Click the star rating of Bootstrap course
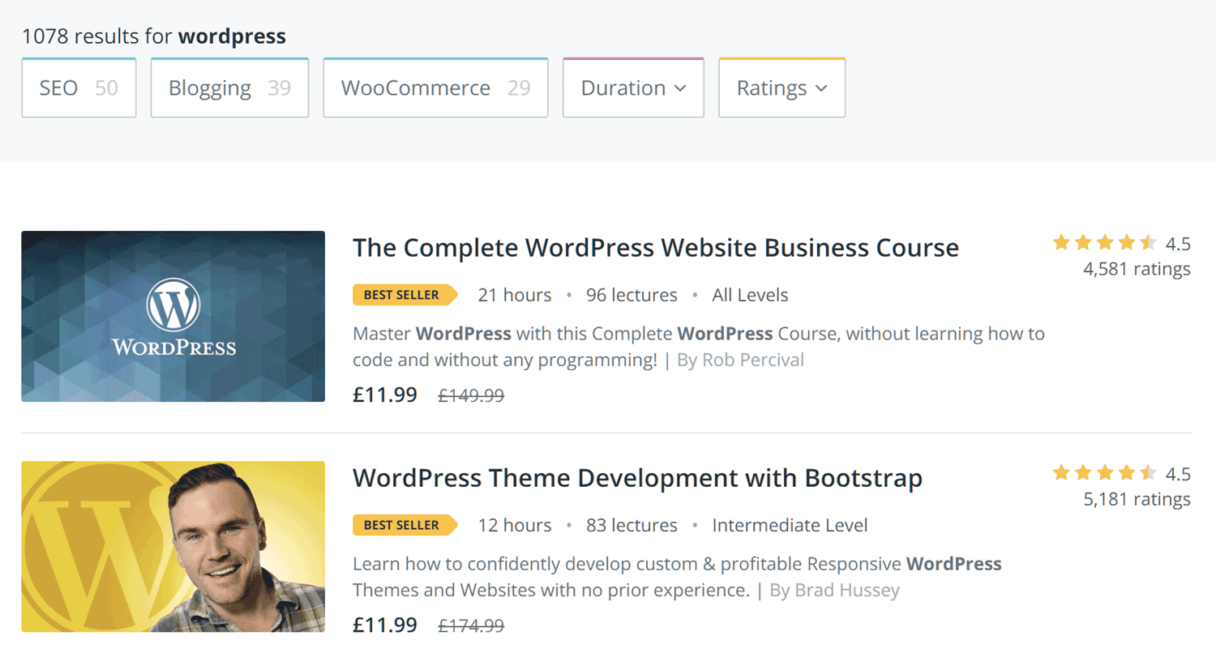Screen dimensions: 1216x657 pos(1104,472)
